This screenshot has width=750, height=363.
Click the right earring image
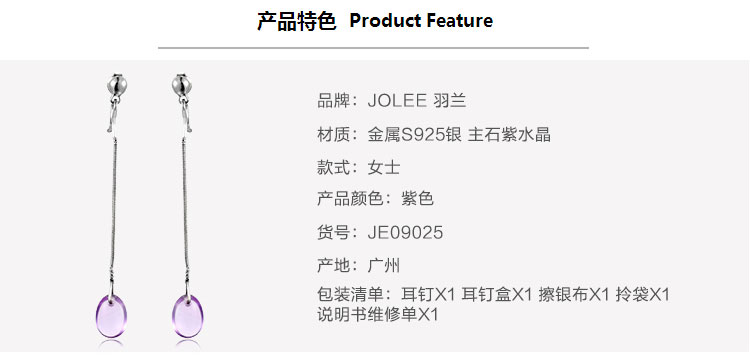point(187,206)
